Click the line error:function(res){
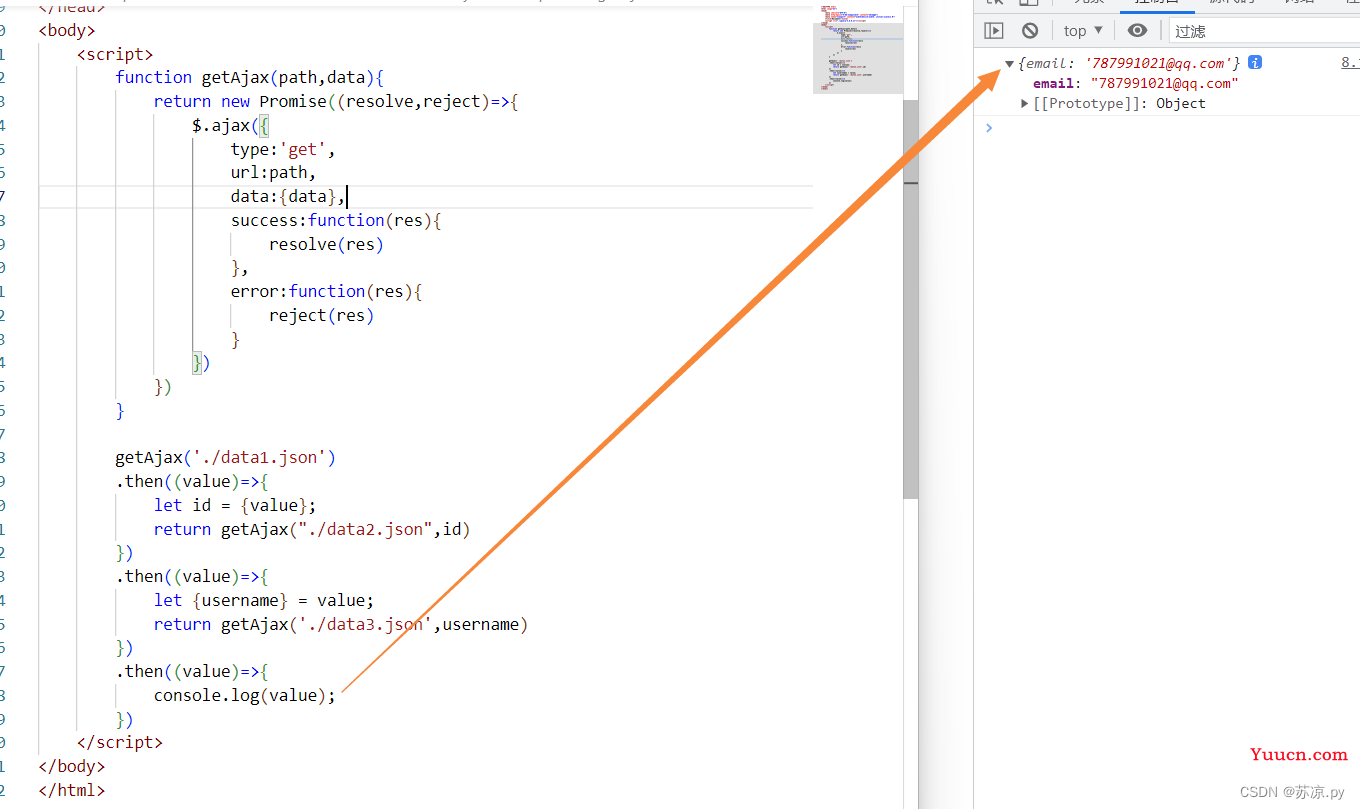Screen dimensions: 1360x809 pyautogui.click(x=327, y=291)
